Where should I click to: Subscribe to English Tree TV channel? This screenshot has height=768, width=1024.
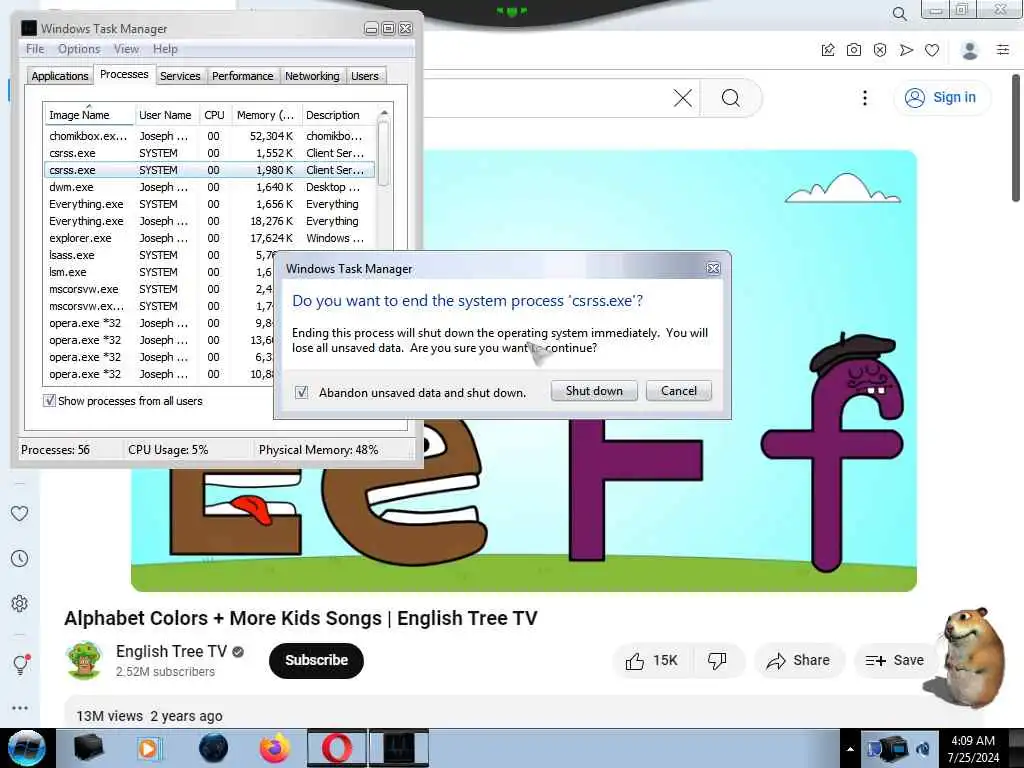pos(316,660)
